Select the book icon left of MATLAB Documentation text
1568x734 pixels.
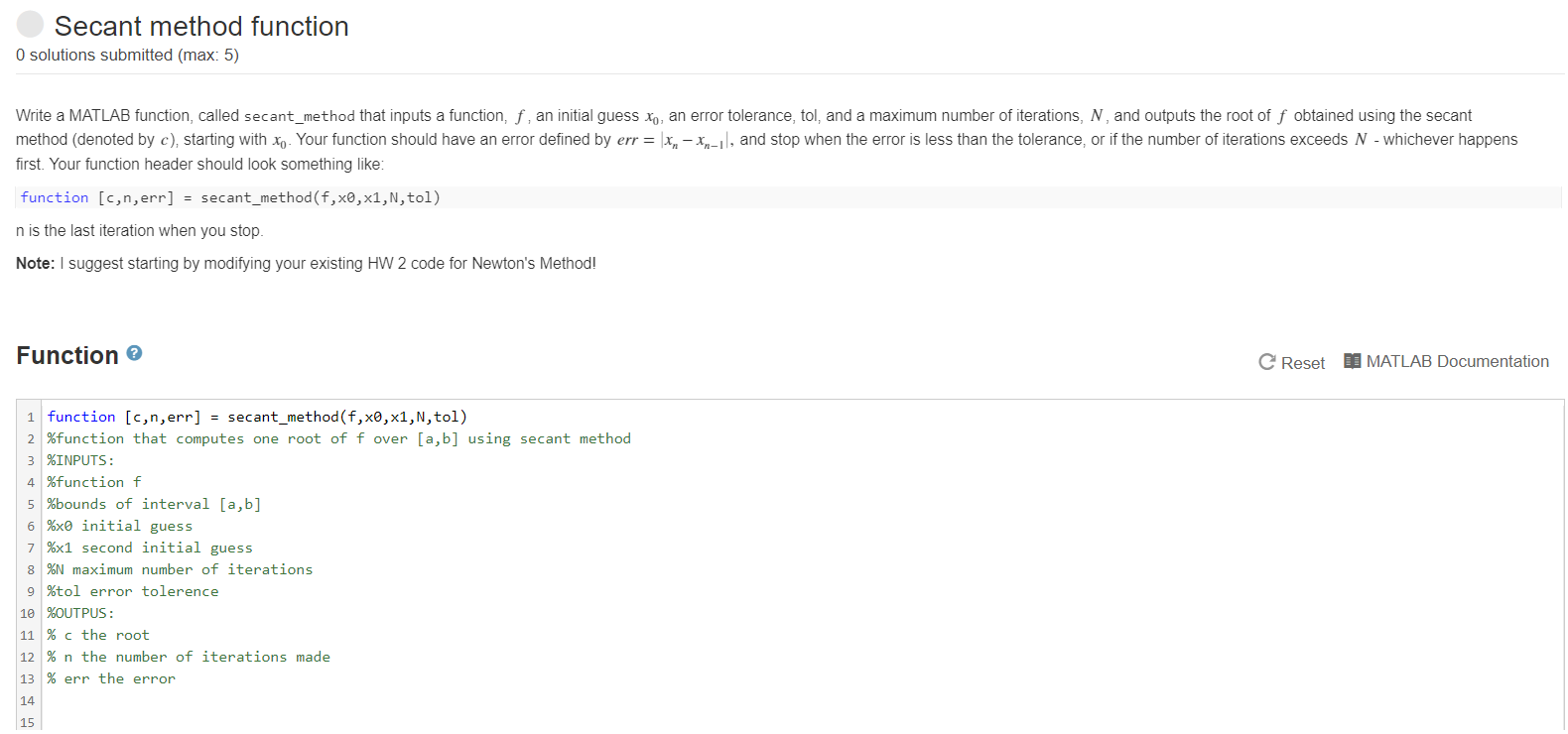pyautogui.click(x=1352, y=361)
